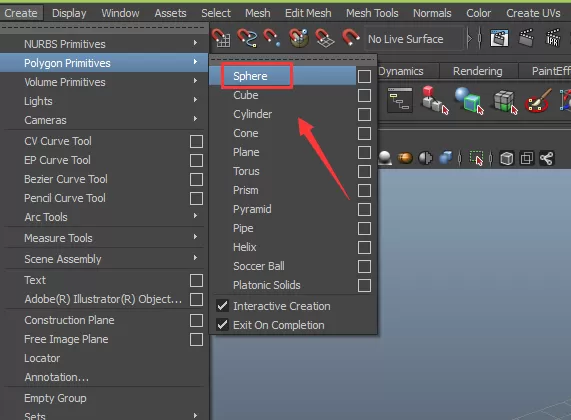The width and height of the screenshot is (571, 420).
Task: Open the Outliner hierarchy shelf icon
Action: (399, 100)
